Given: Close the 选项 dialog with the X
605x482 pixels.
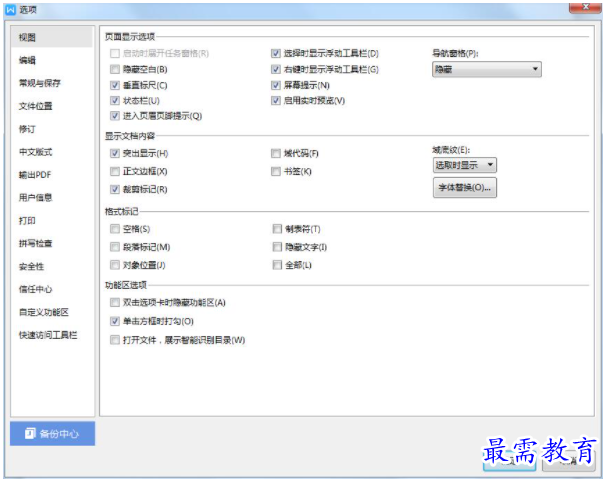Looking at the screenshot, I should coord(585,7).
